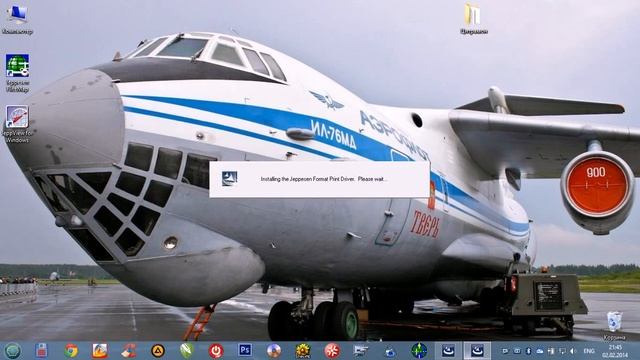This screenshot has width=640, height=360.
Task: Click the installer dialog's Jeppesen icon
Action: 229,179
